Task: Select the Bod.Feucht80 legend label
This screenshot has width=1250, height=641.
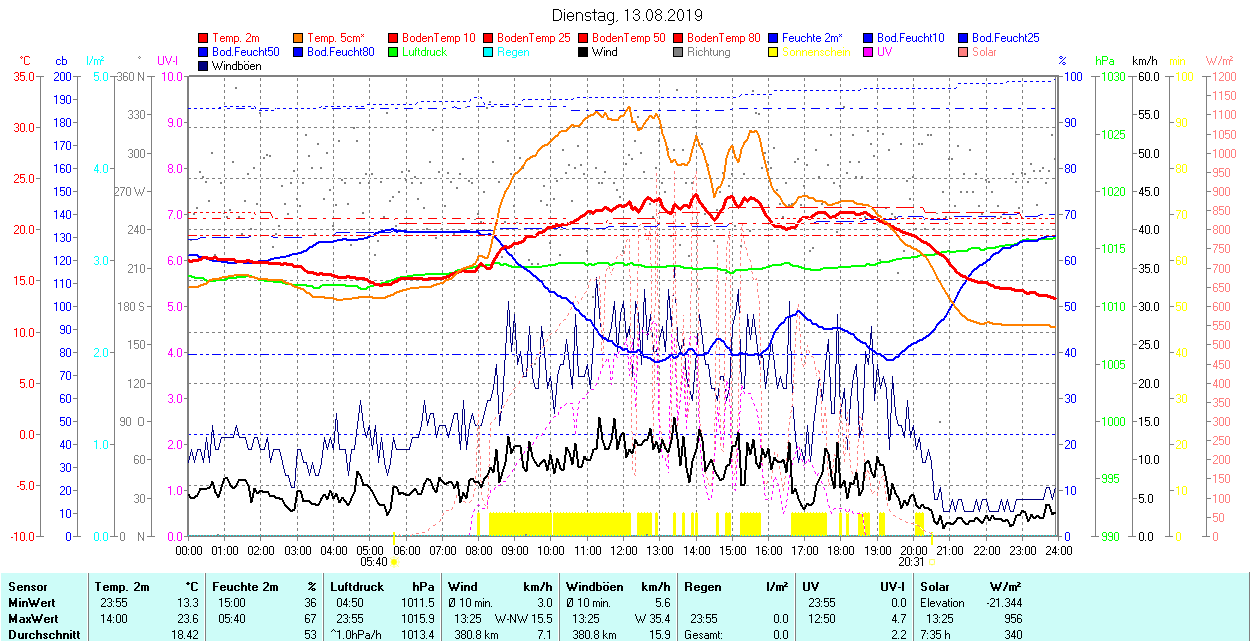Action: click(340, 52)
